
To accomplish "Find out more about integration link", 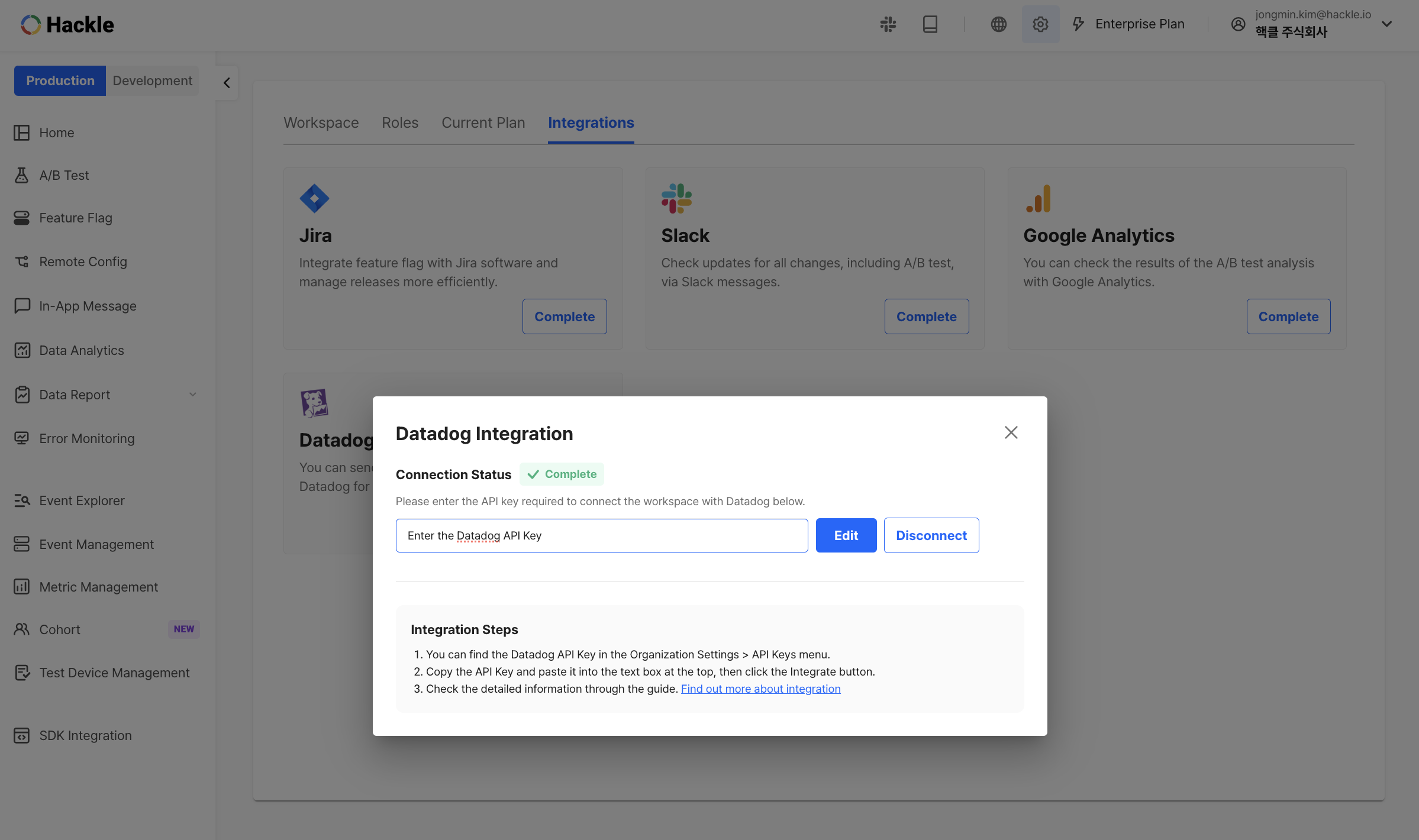I will tap(760, 688).
